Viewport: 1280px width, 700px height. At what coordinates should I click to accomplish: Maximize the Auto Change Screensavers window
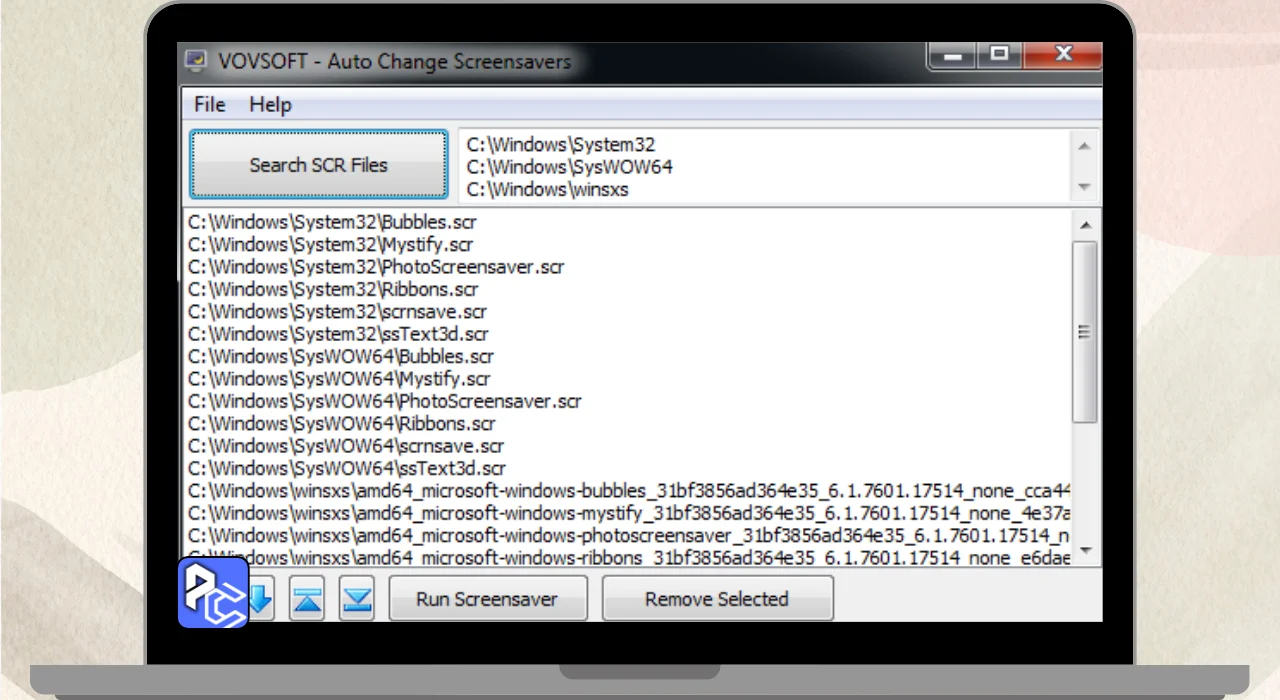pos(998,55)
